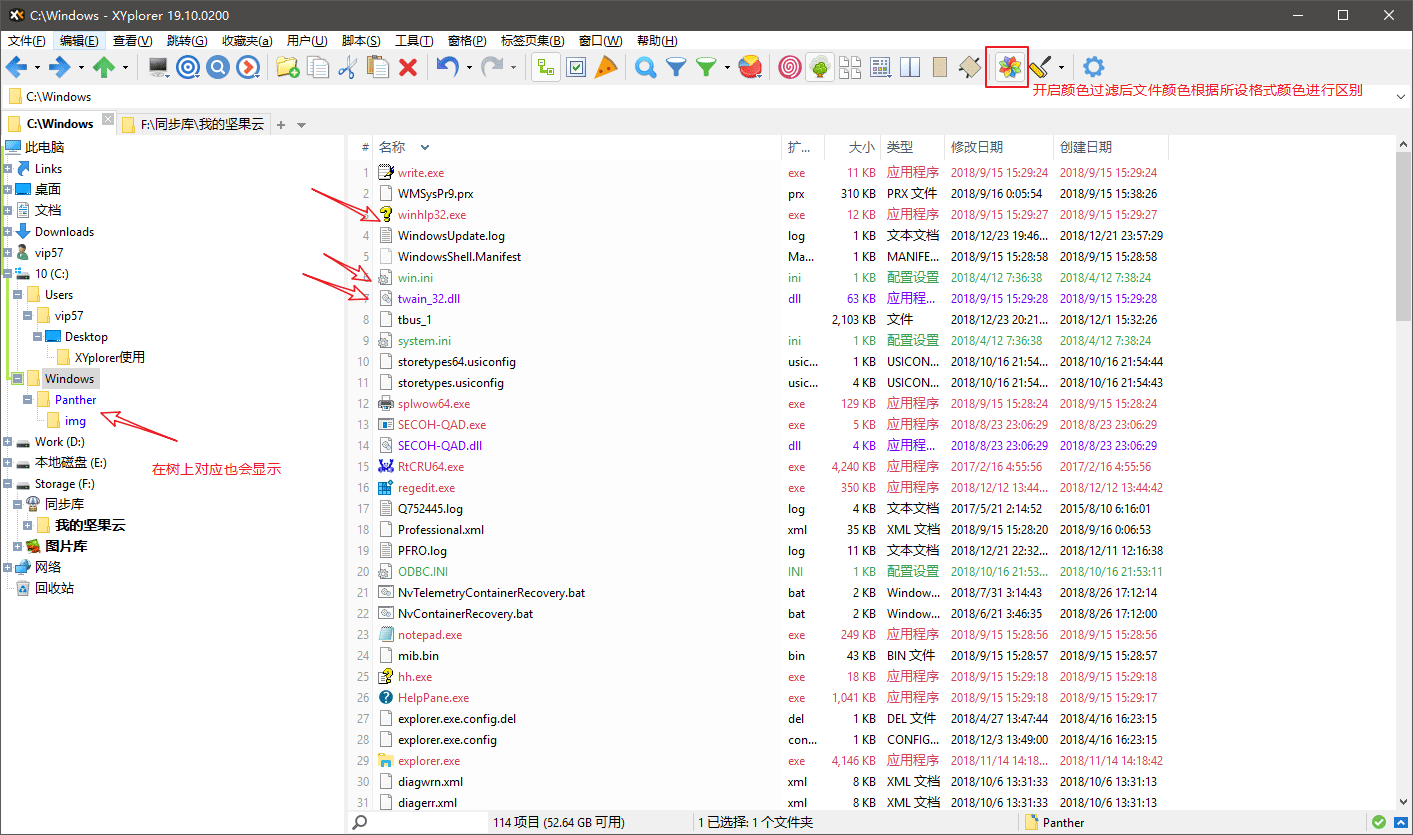Click the blue magnifier Find Files icon
This screenshot has width=1413, height=835.
(646, 67)
